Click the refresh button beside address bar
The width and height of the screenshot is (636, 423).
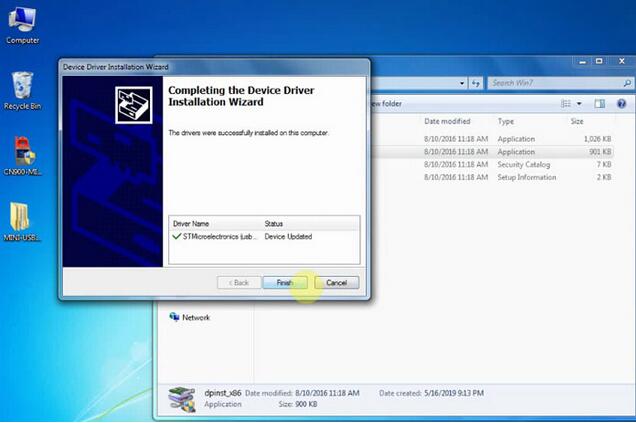475,84
